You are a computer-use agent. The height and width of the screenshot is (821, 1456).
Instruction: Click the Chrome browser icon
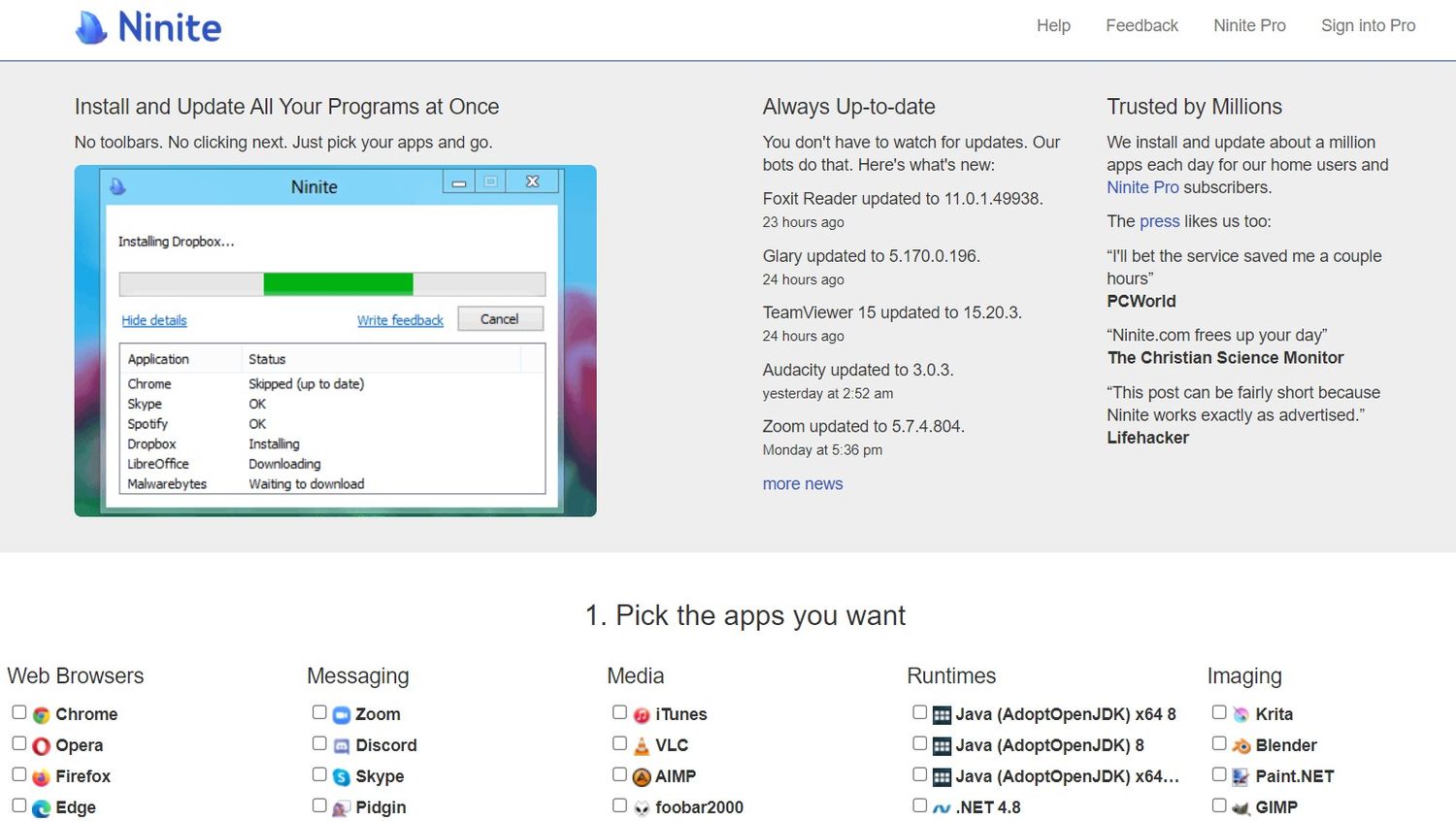pyautogui.click(x=41, y=715)
